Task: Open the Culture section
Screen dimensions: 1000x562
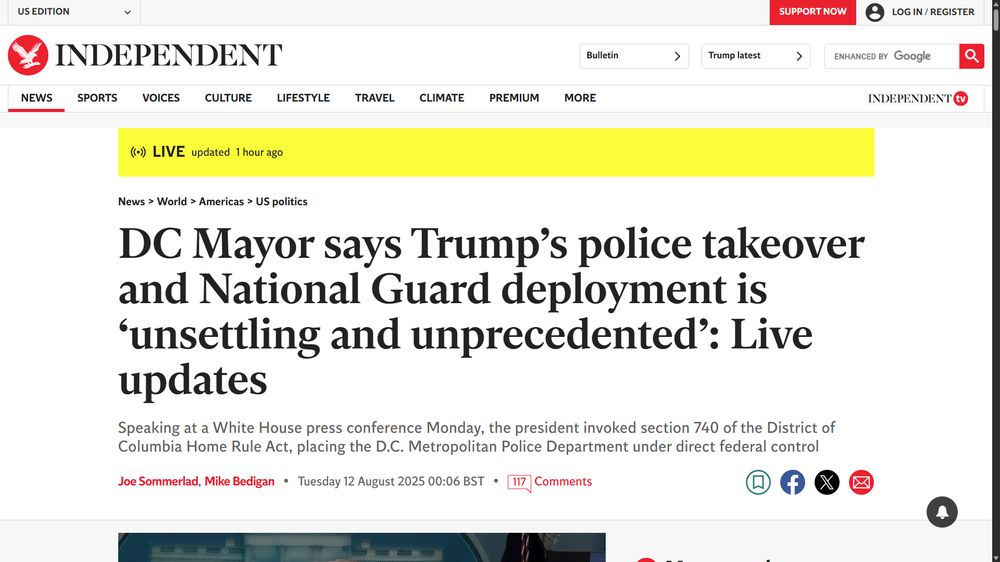Action: click(x=228, y=98)
